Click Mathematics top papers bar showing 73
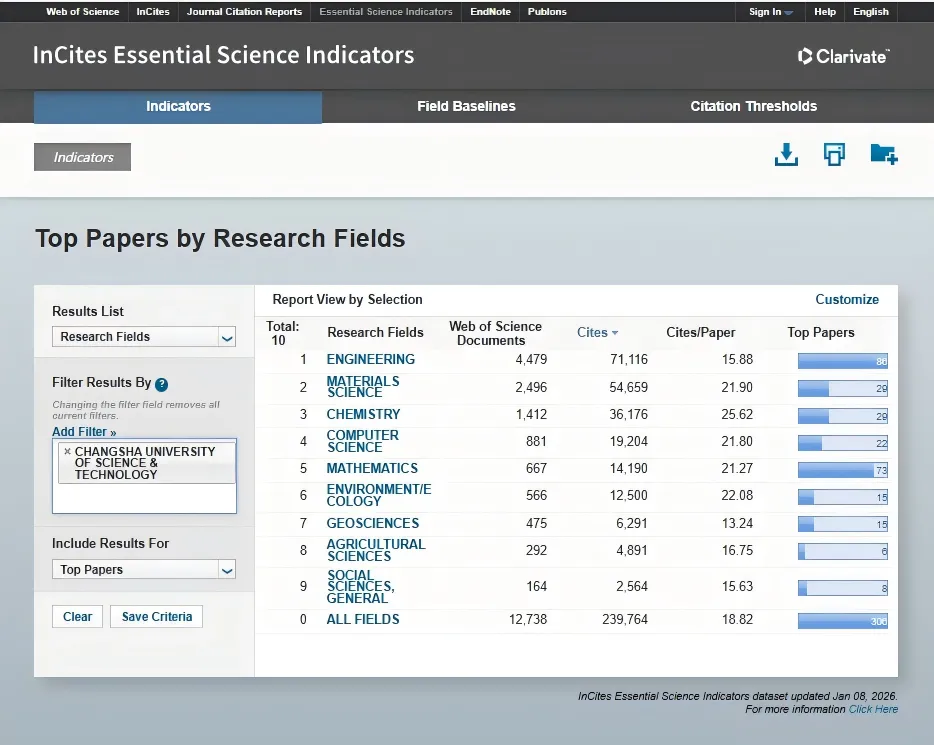The height and width of the screenshot is (745, 934). tap(843, 470)
